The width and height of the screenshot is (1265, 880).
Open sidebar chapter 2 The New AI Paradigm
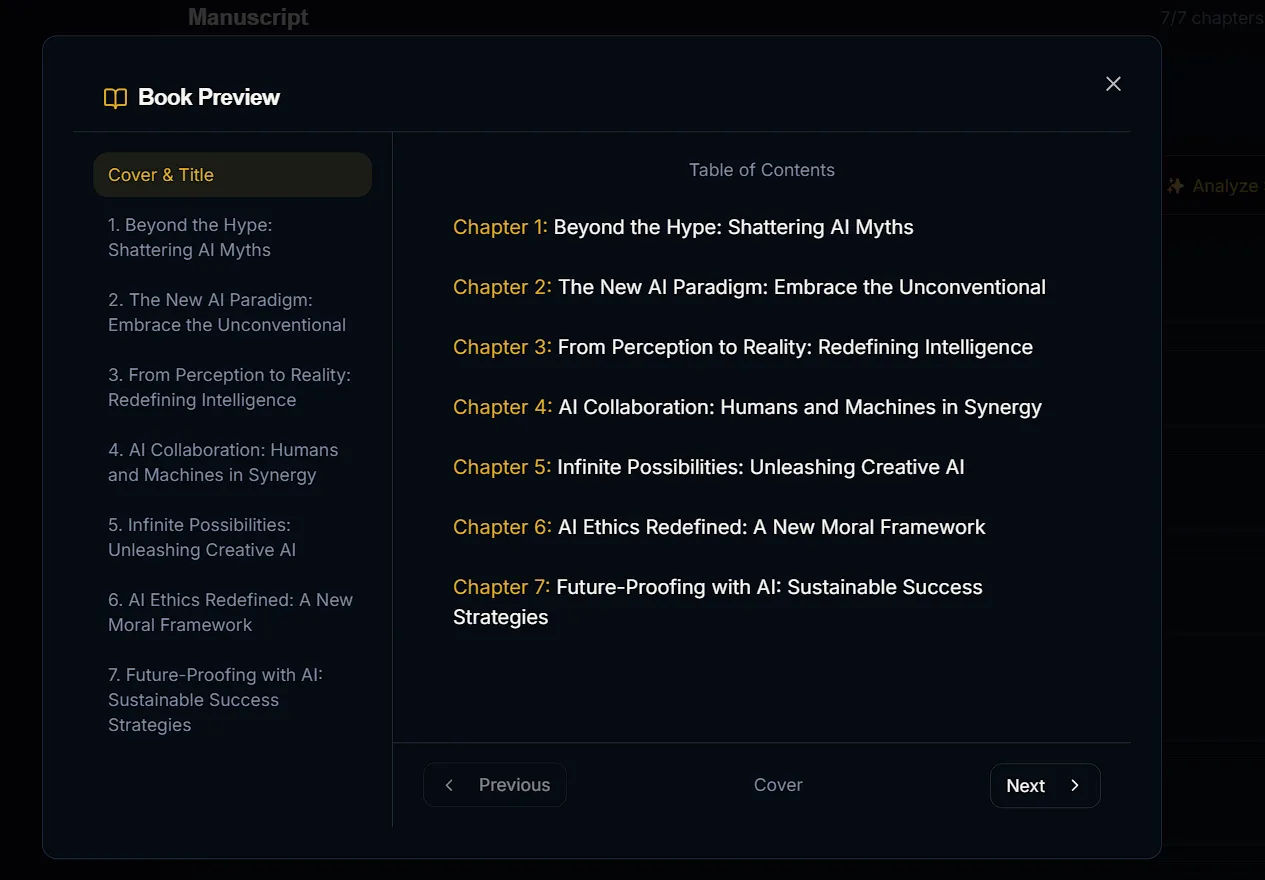click(x=232, y=313)
